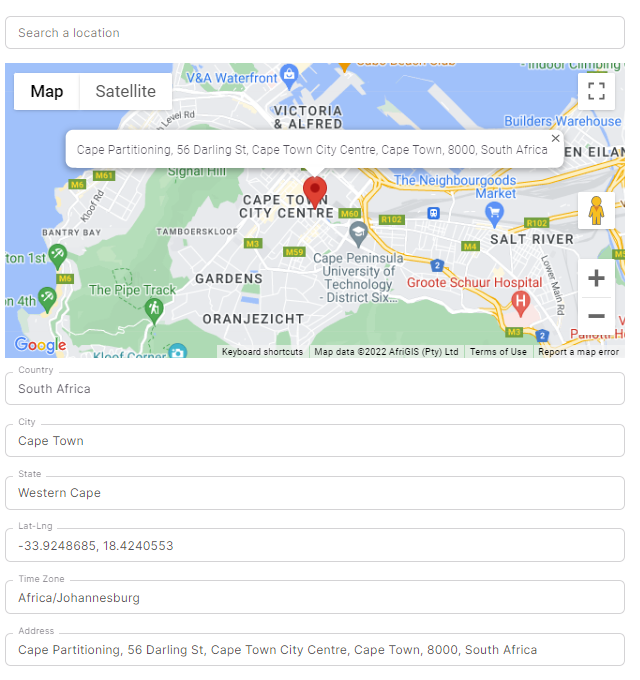Image resolution: width=640 pixels, height=680 pixels.
Task: Click the Google logo on map
Action: click(40, 345)
